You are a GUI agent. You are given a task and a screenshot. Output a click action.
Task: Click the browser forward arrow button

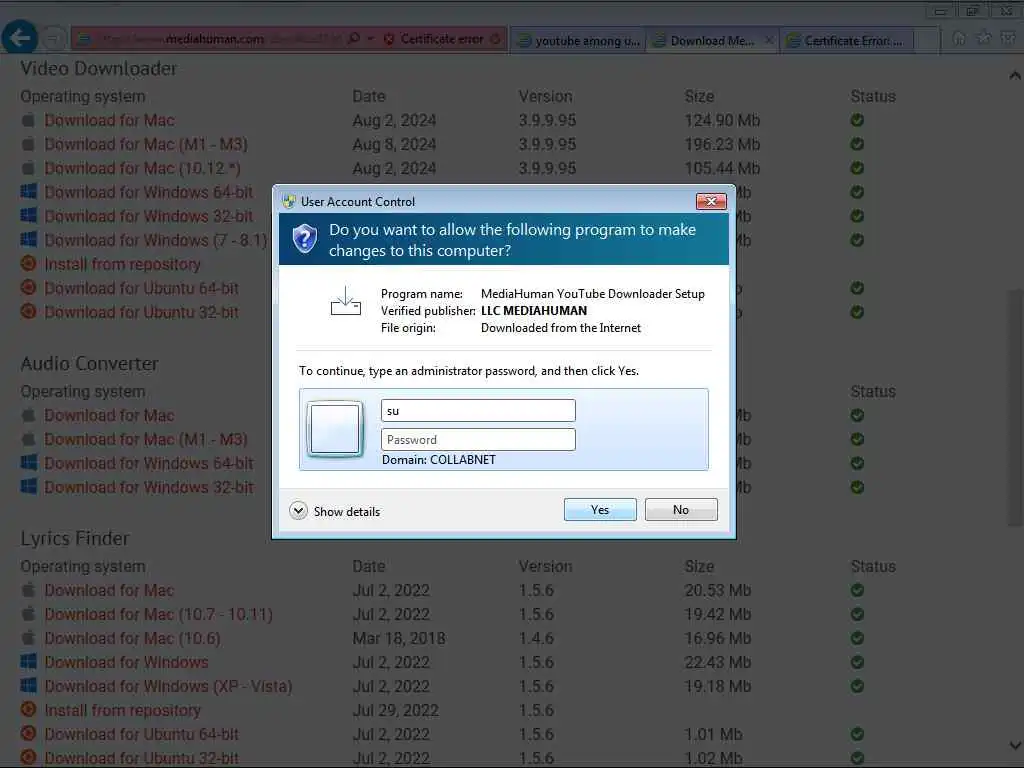pos(55,39)
